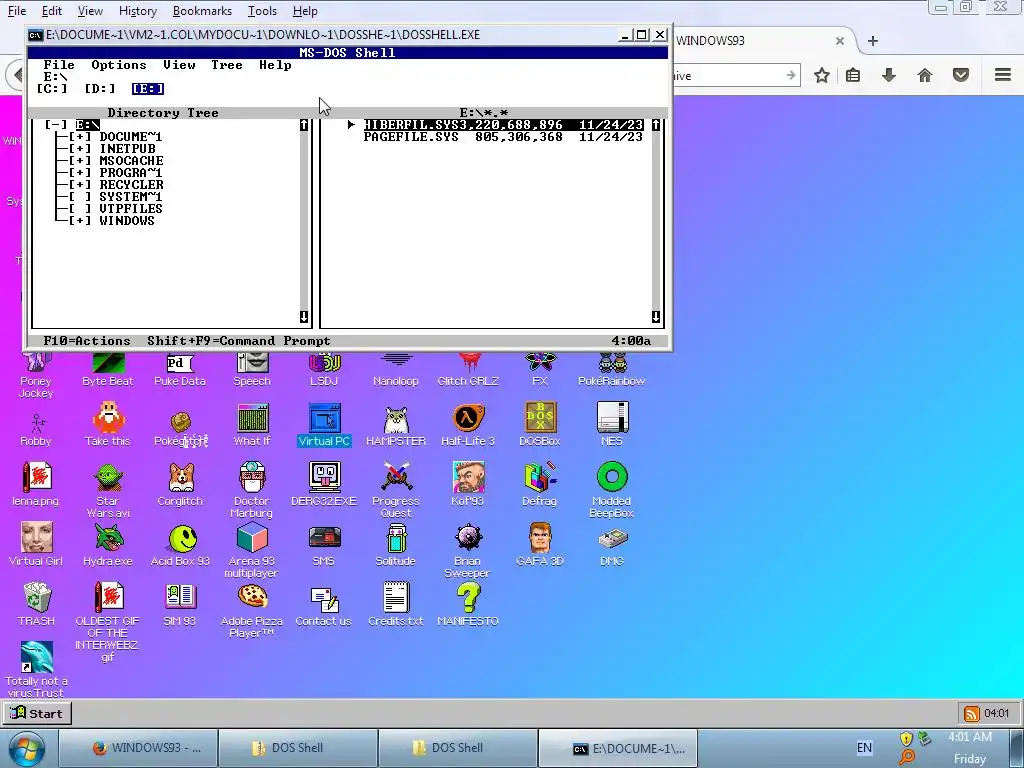Launch Progress Quest icon
1024x768 pixels.
[396, 490]
